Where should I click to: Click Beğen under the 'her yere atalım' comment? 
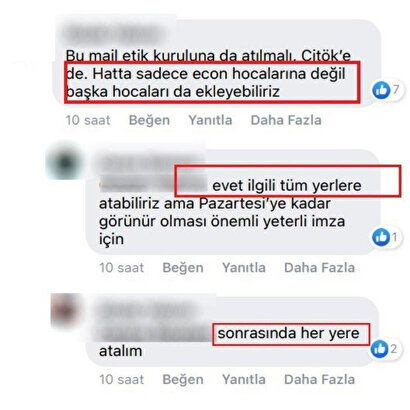click(183, 379)
